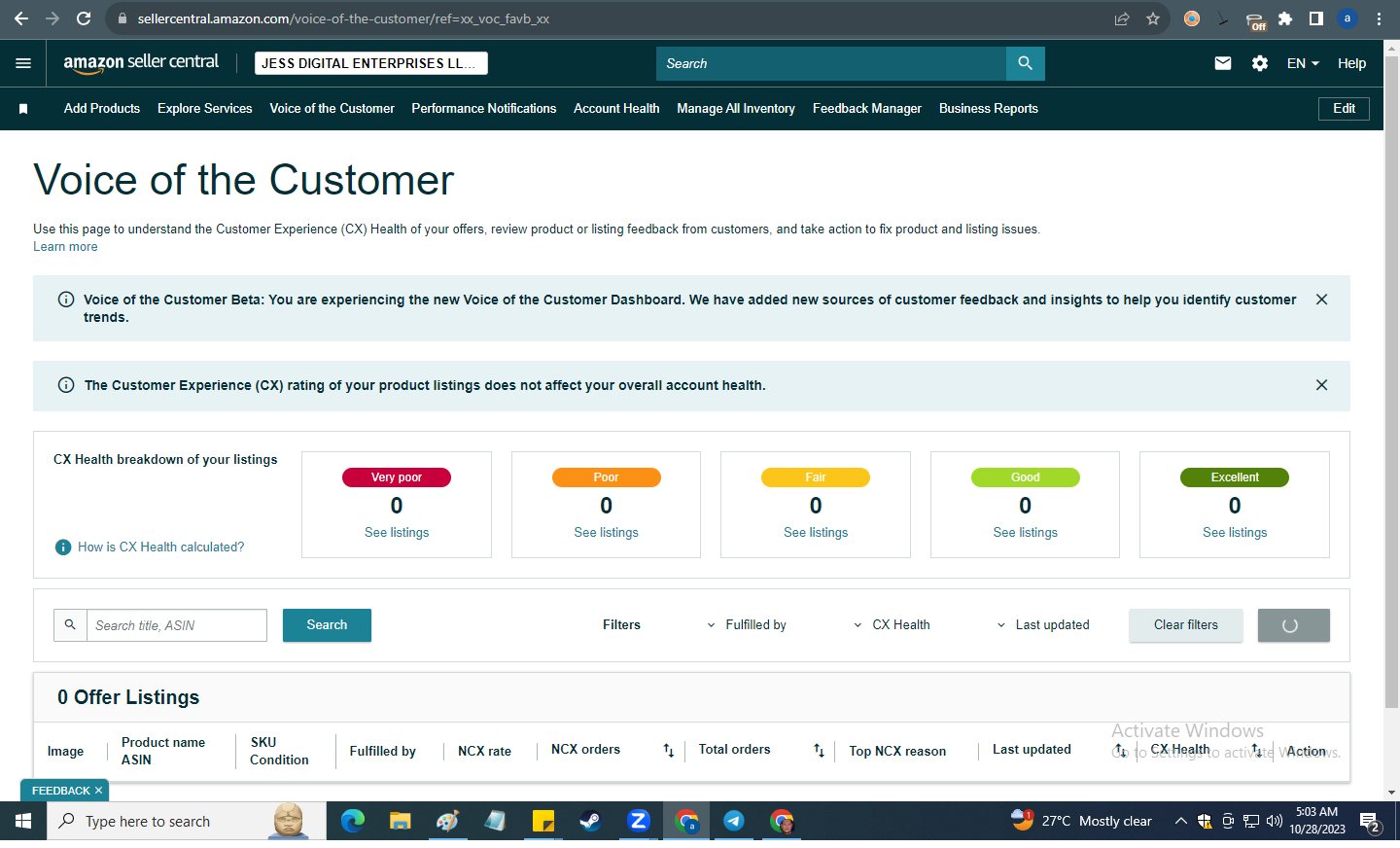1400x848 pixels.
Task: Click the Amazon Seller Central logo
Action: [141, 63]
